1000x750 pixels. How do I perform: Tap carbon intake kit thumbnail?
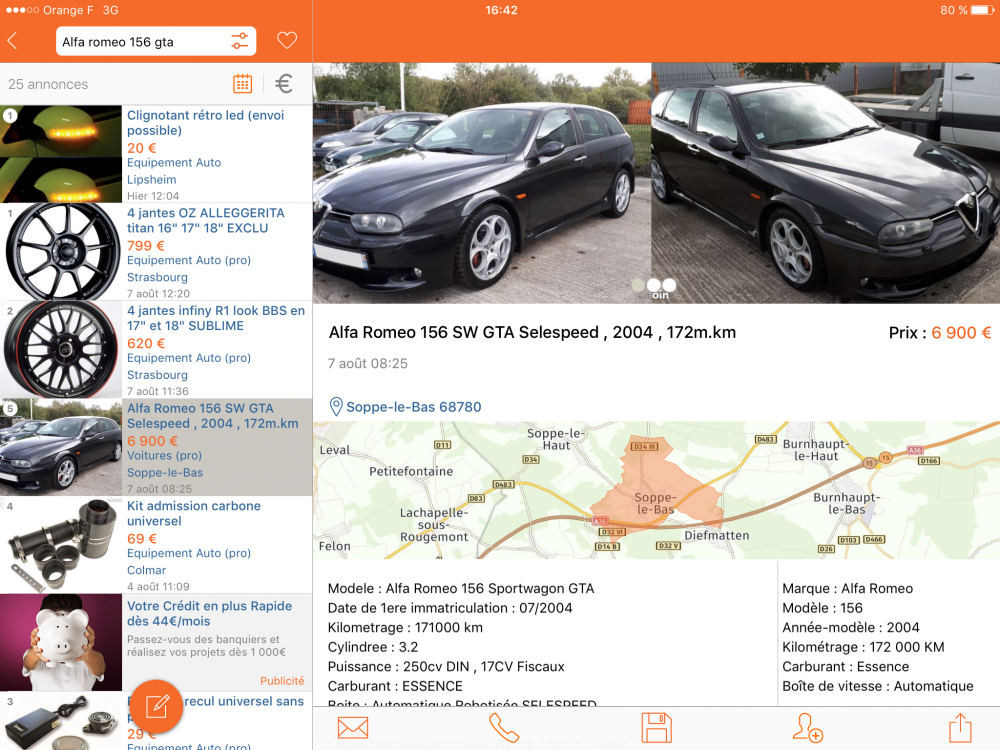tap(61, 545)
